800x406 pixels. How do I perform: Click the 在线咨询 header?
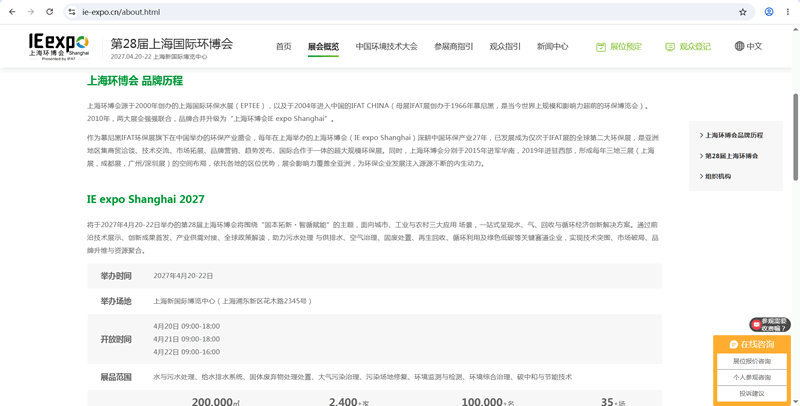tap(752, 344)
